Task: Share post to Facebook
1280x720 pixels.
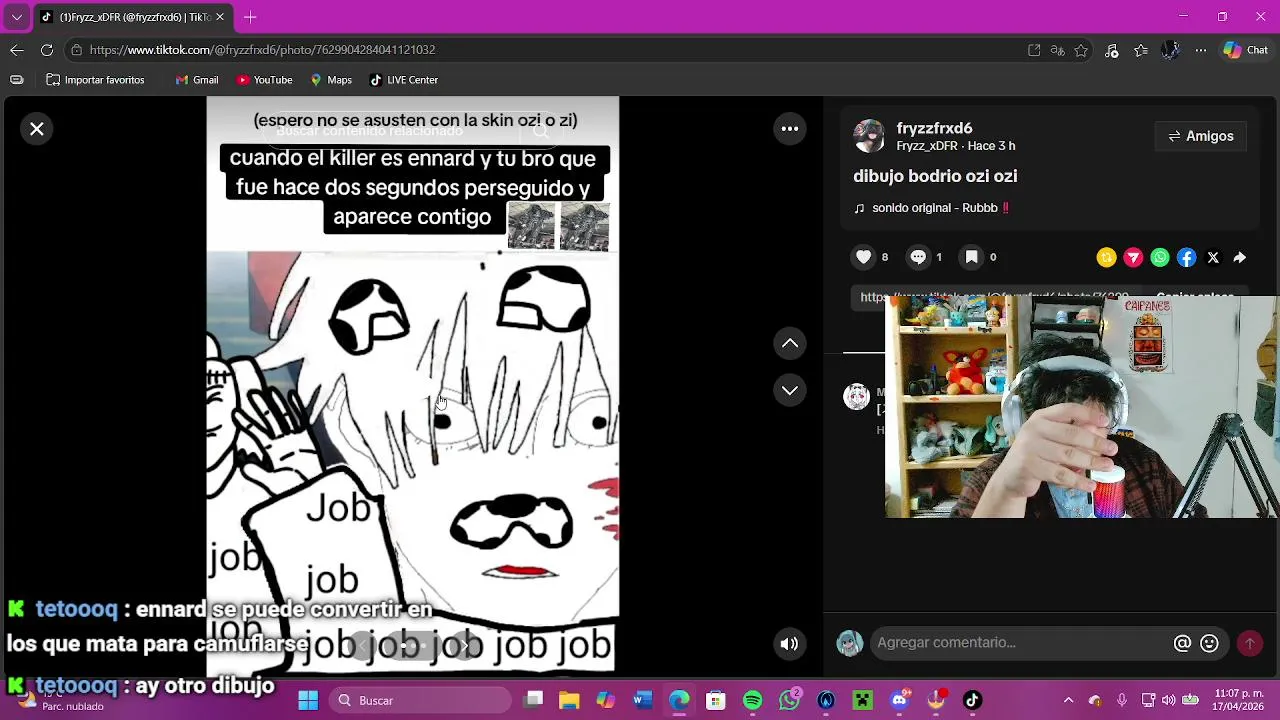Action: 1186,258
